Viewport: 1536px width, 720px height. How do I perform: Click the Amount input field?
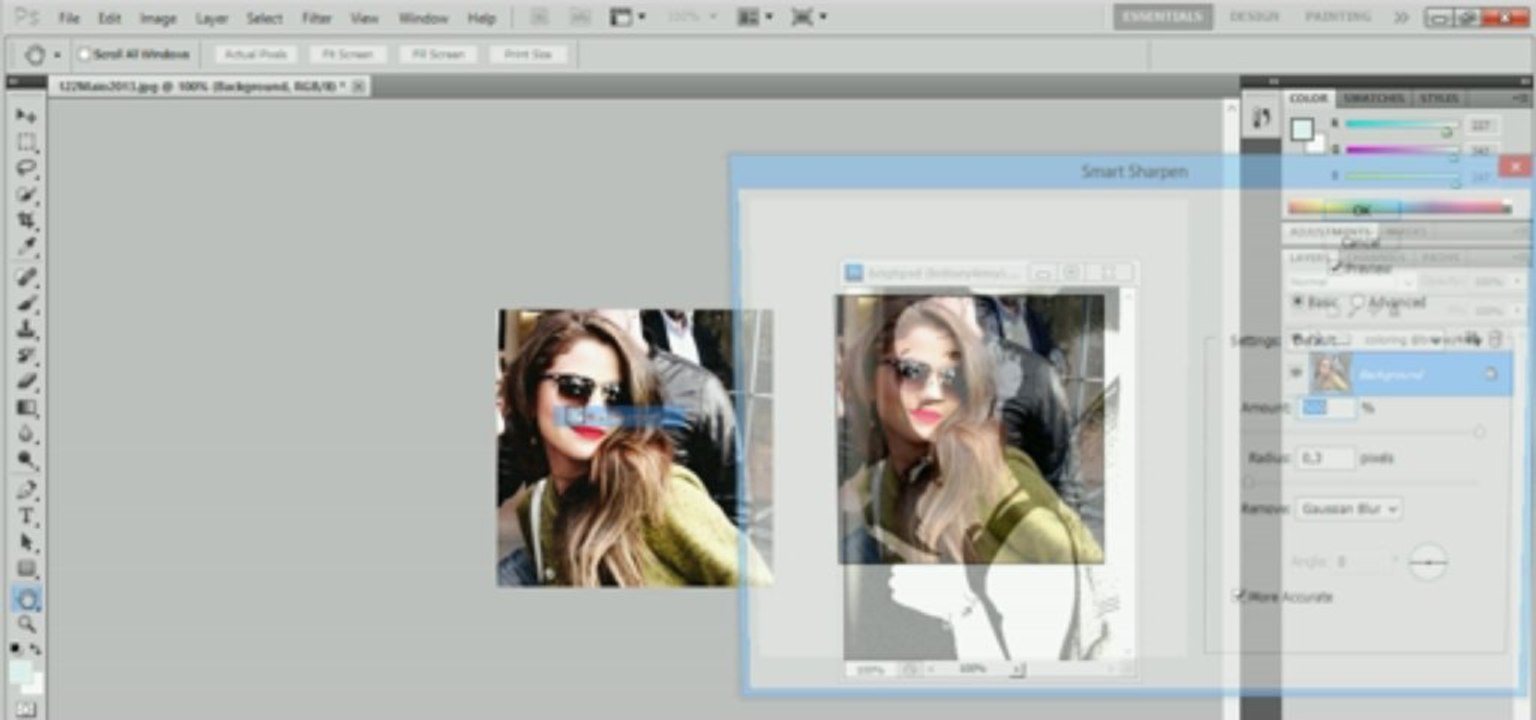tap(1326, 407)
